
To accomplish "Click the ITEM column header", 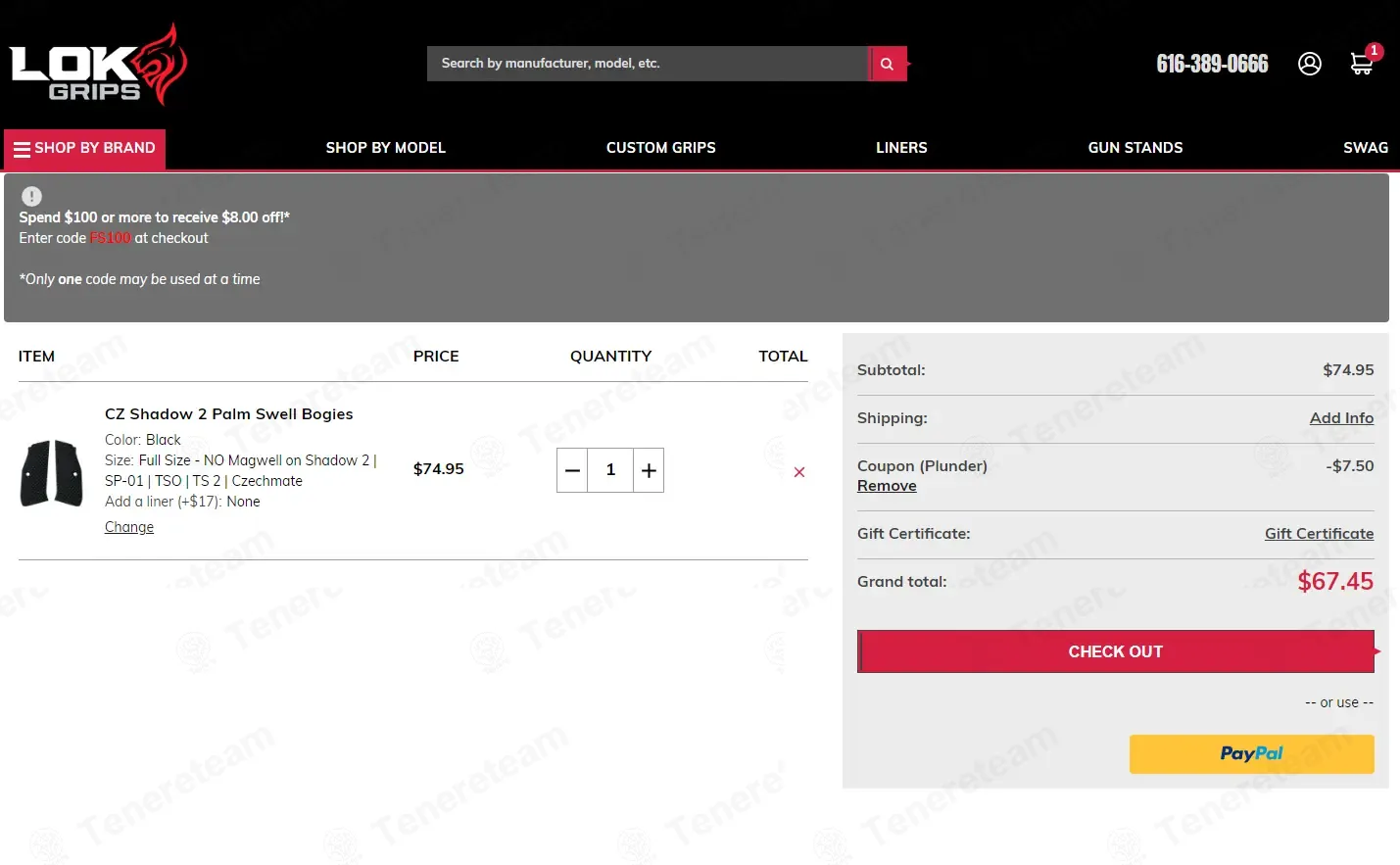I will pyautogui.click(x=36, y=357).
